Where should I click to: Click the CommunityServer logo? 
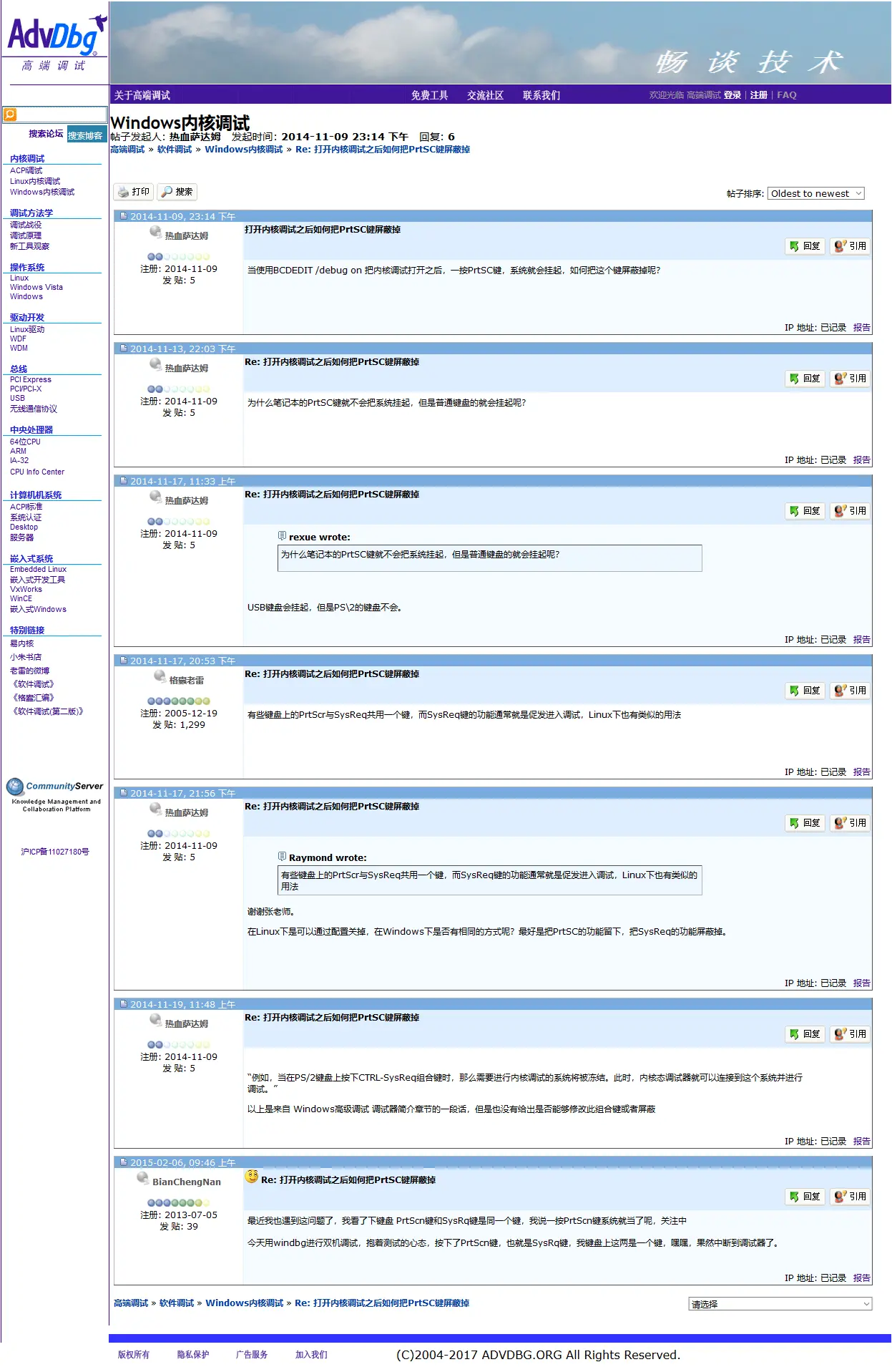click(x=55, y=794)
